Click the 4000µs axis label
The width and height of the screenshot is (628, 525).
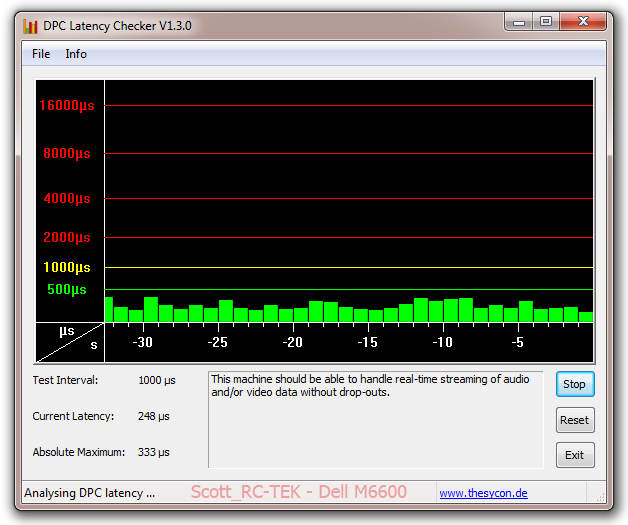tap(67, 198)
